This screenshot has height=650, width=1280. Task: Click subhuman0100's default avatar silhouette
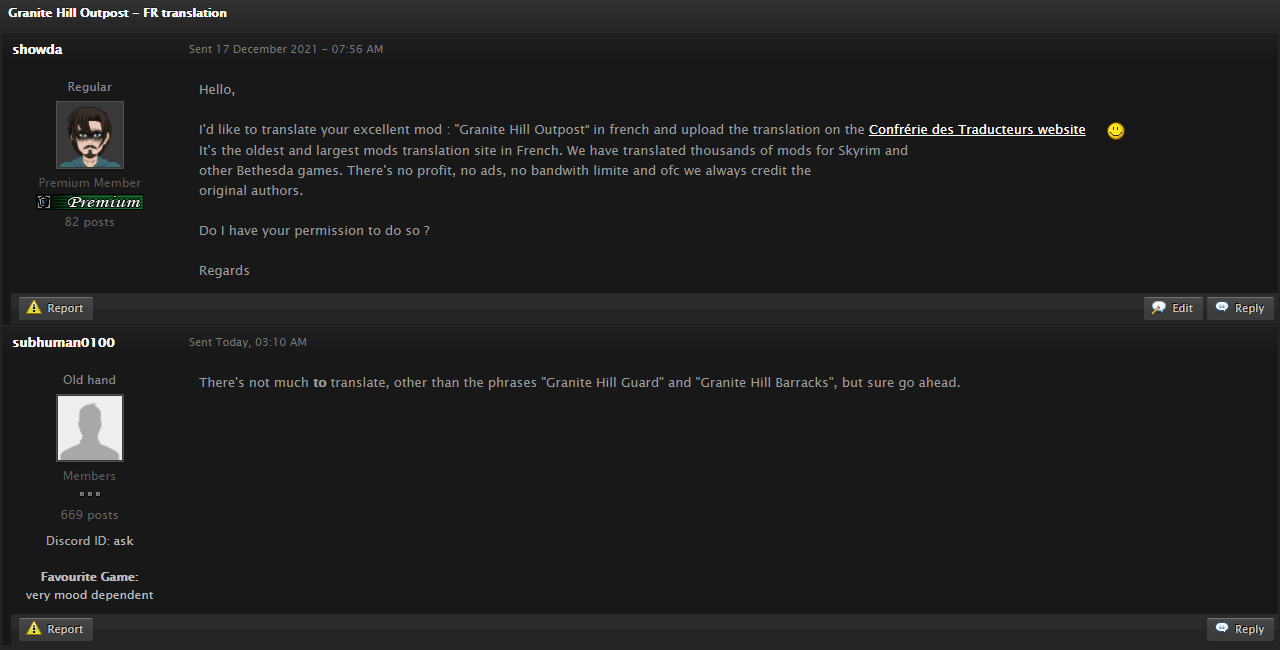coord(90,428)
